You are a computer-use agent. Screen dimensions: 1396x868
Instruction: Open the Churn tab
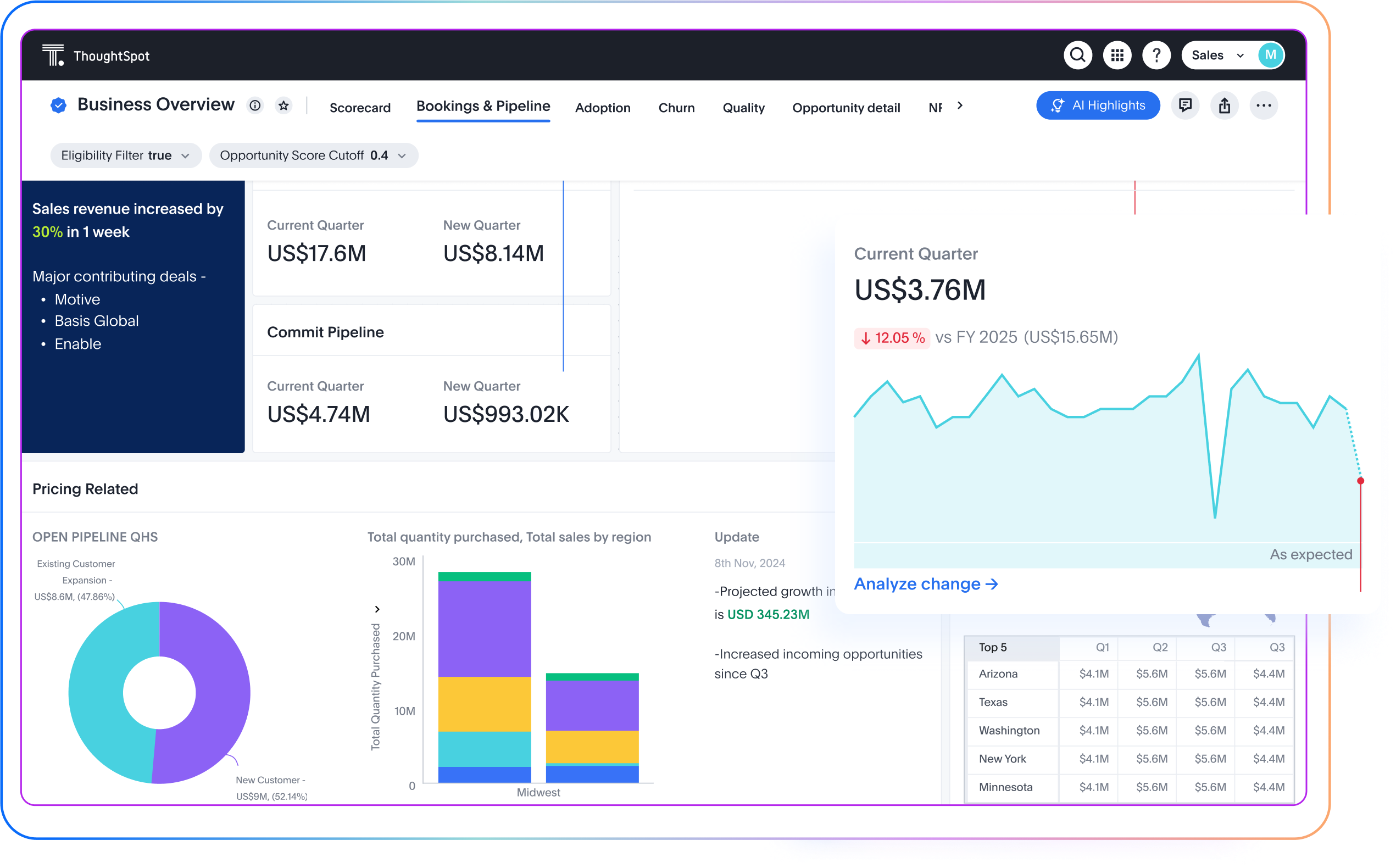click(677, 108)
